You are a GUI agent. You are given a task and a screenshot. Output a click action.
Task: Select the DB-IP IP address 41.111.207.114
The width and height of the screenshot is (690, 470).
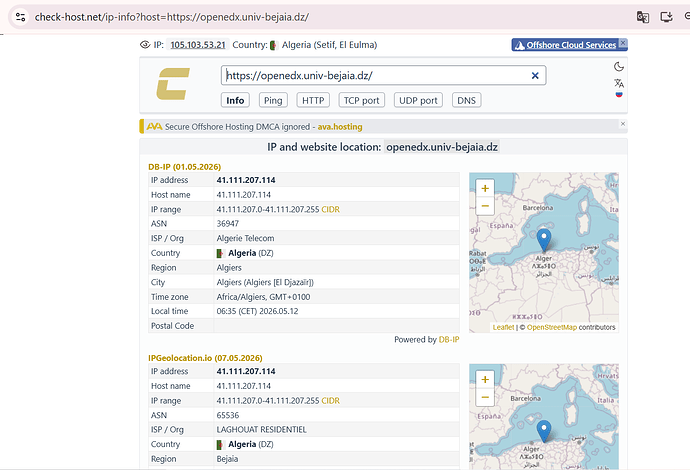(246, 180)
